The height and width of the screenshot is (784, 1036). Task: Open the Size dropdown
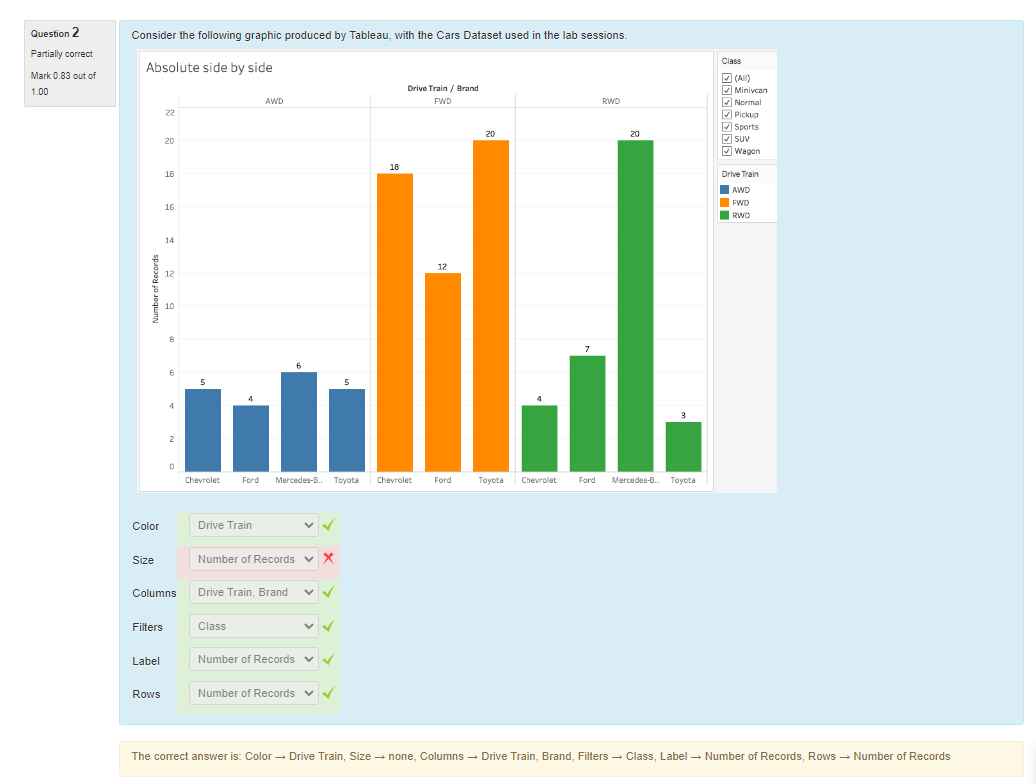click(x=254, y=559)
